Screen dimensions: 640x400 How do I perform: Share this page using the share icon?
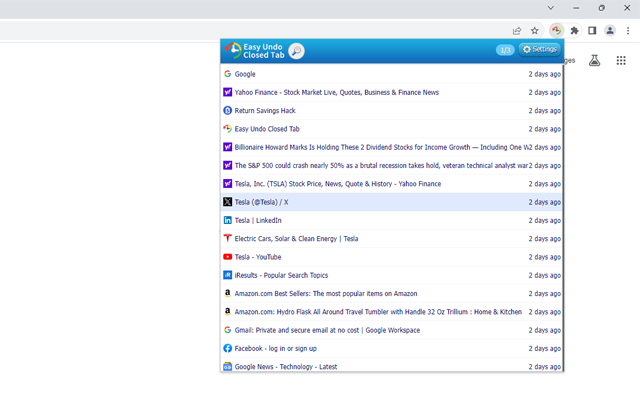(517, 30)
